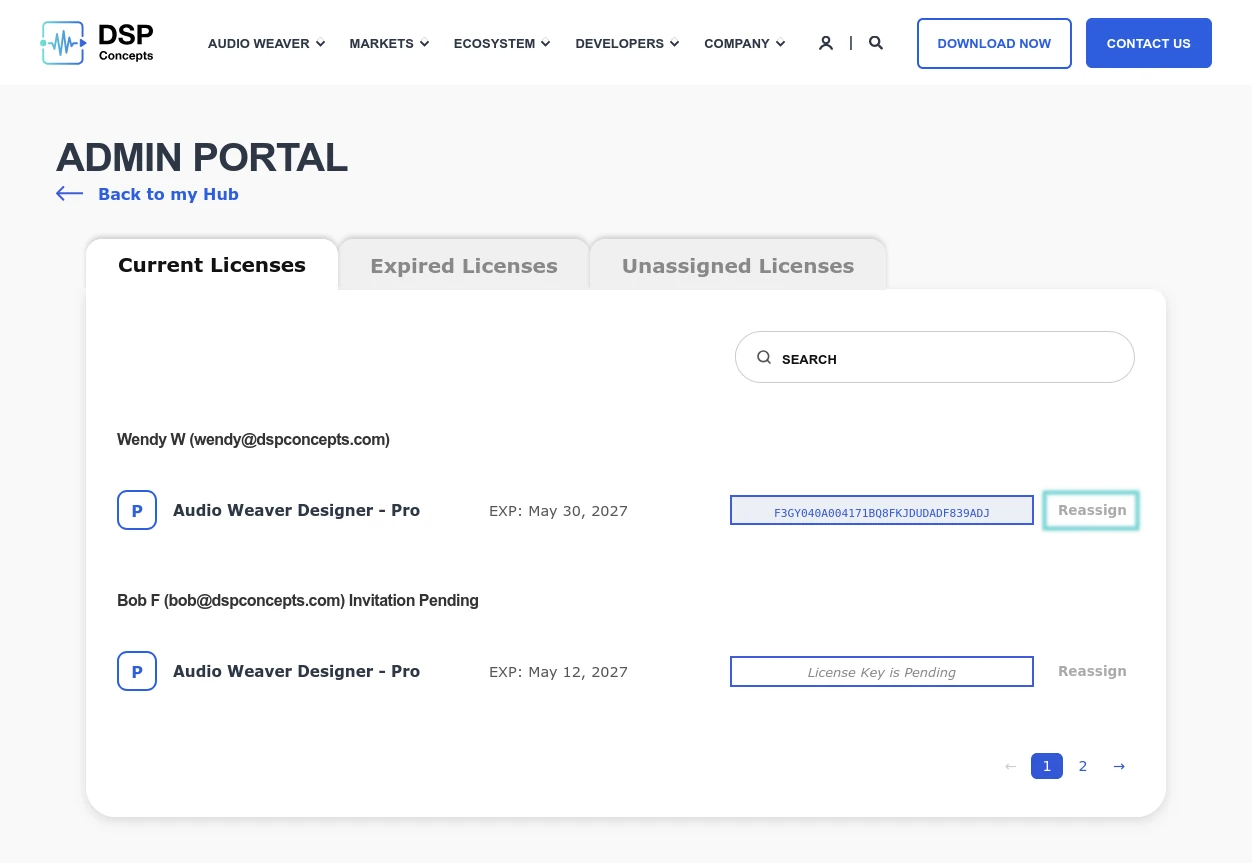Click the Bob F Invitation Pending heading
This screenshot has width=1252, height=863.
coord(298,600)
